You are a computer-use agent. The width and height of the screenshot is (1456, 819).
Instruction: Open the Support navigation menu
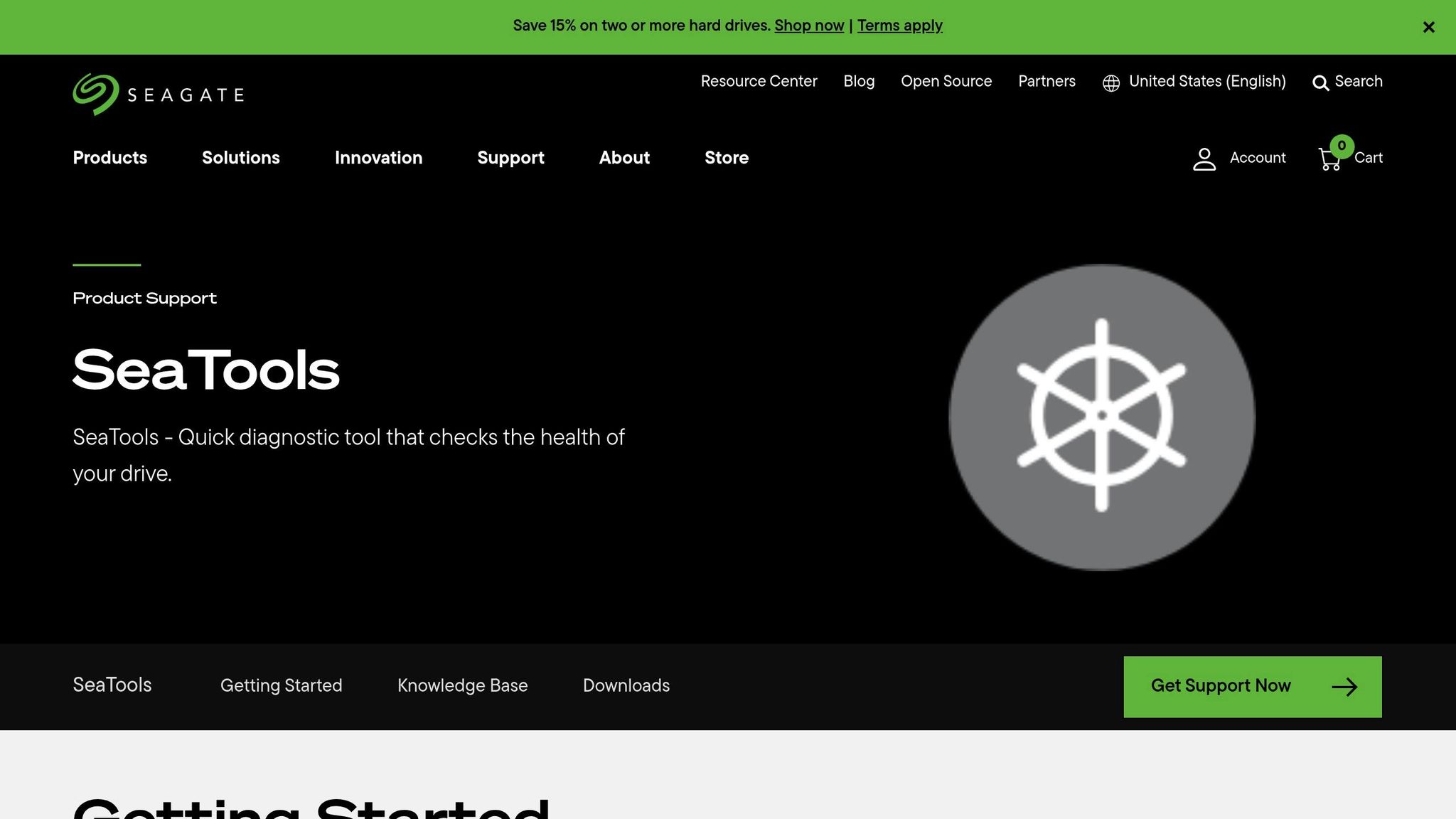pyautogui.click(x=510, y=158)
